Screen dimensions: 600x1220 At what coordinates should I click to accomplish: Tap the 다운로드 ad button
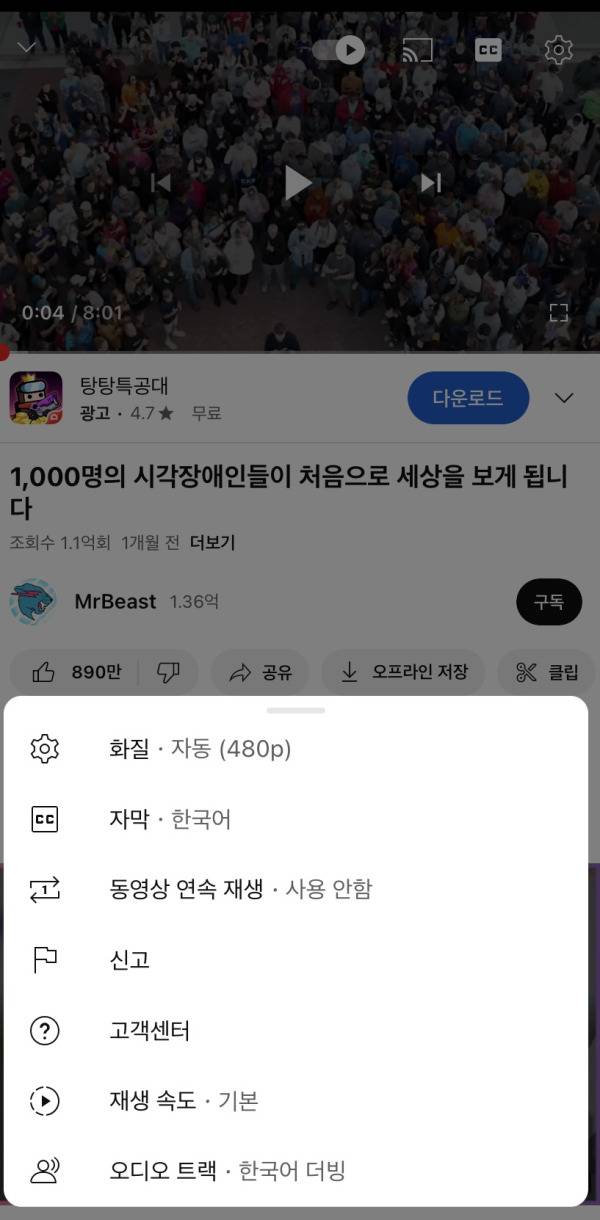tap(468, 398)
